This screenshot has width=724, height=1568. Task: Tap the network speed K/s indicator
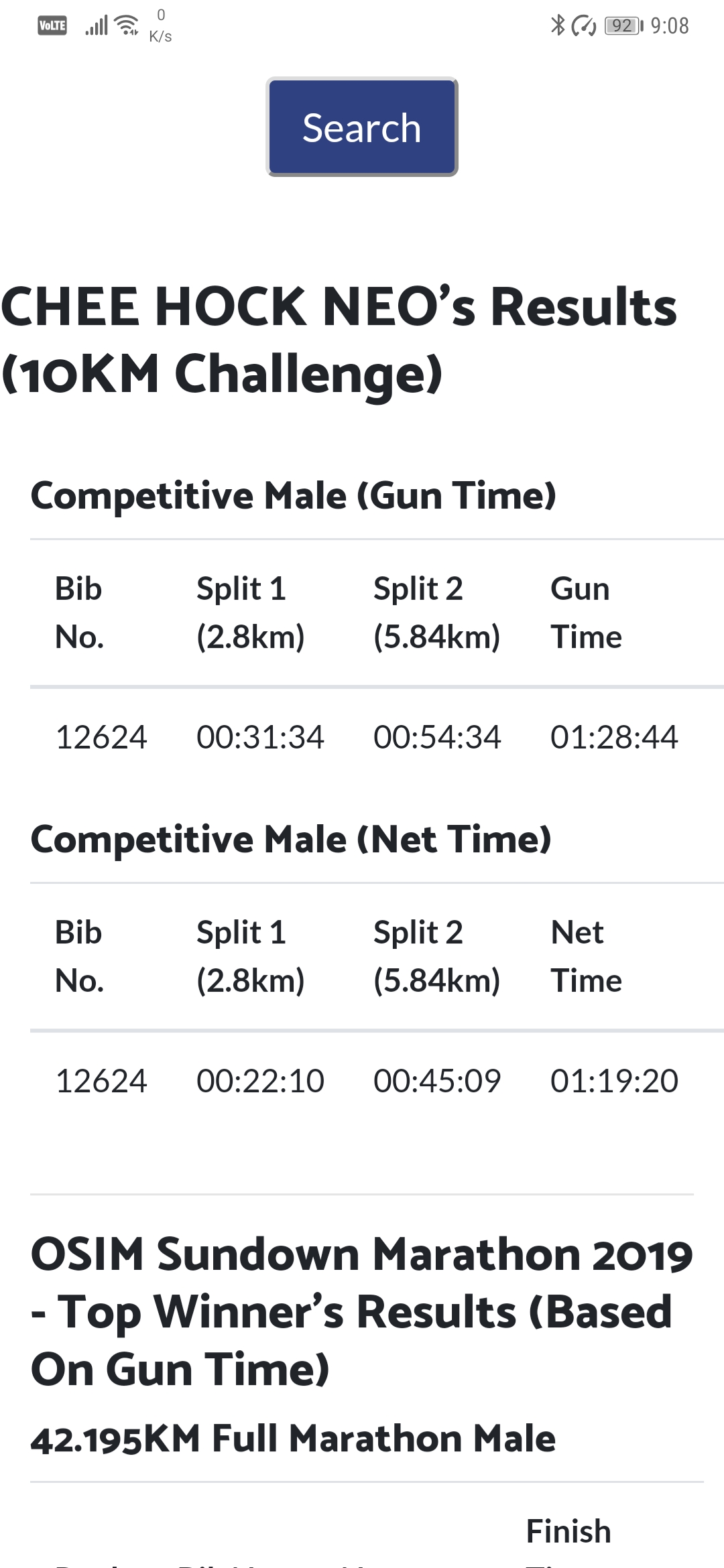coord(161,25)
